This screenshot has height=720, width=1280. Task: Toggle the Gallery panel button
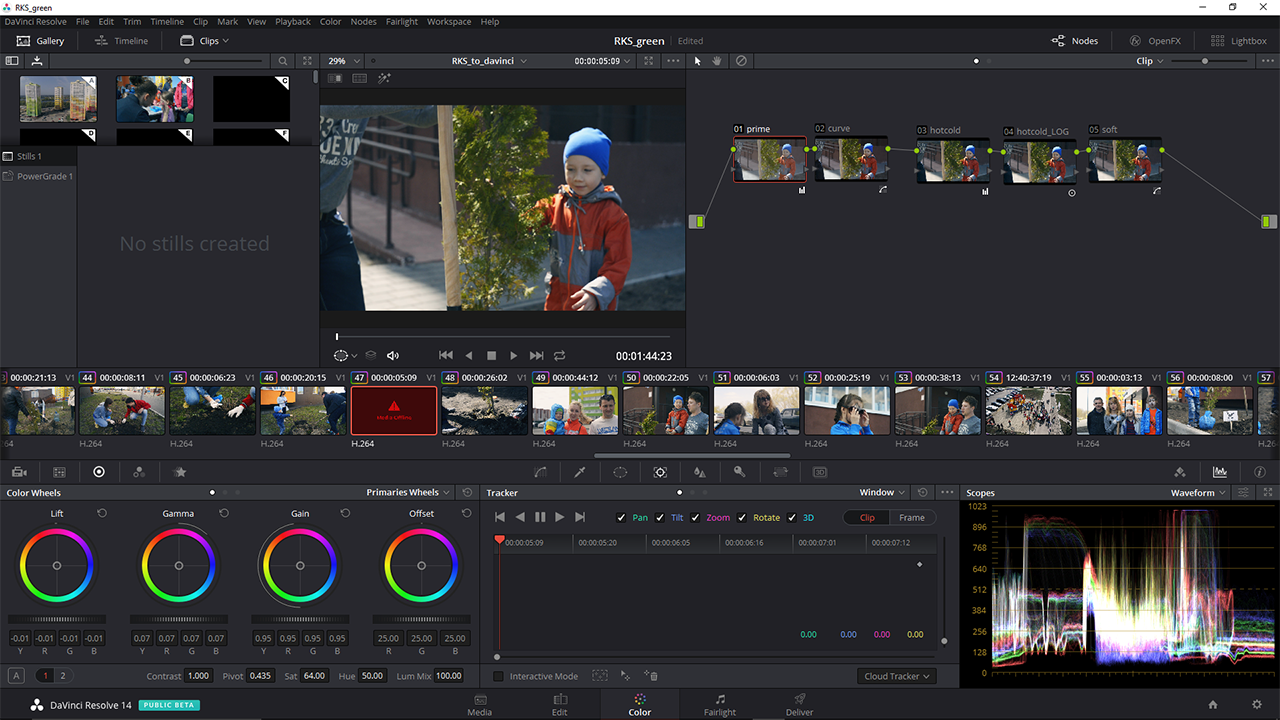(x=40, y=41)
